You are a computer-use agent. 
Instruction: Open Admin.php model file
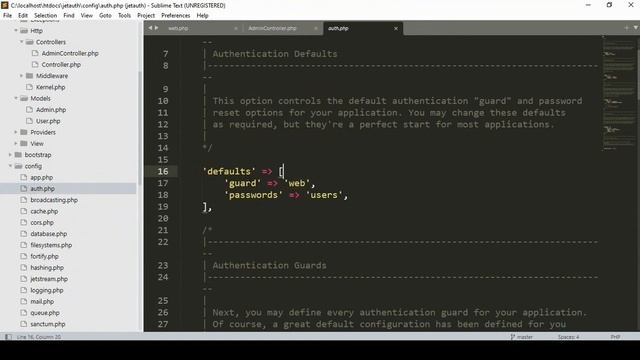51,110
